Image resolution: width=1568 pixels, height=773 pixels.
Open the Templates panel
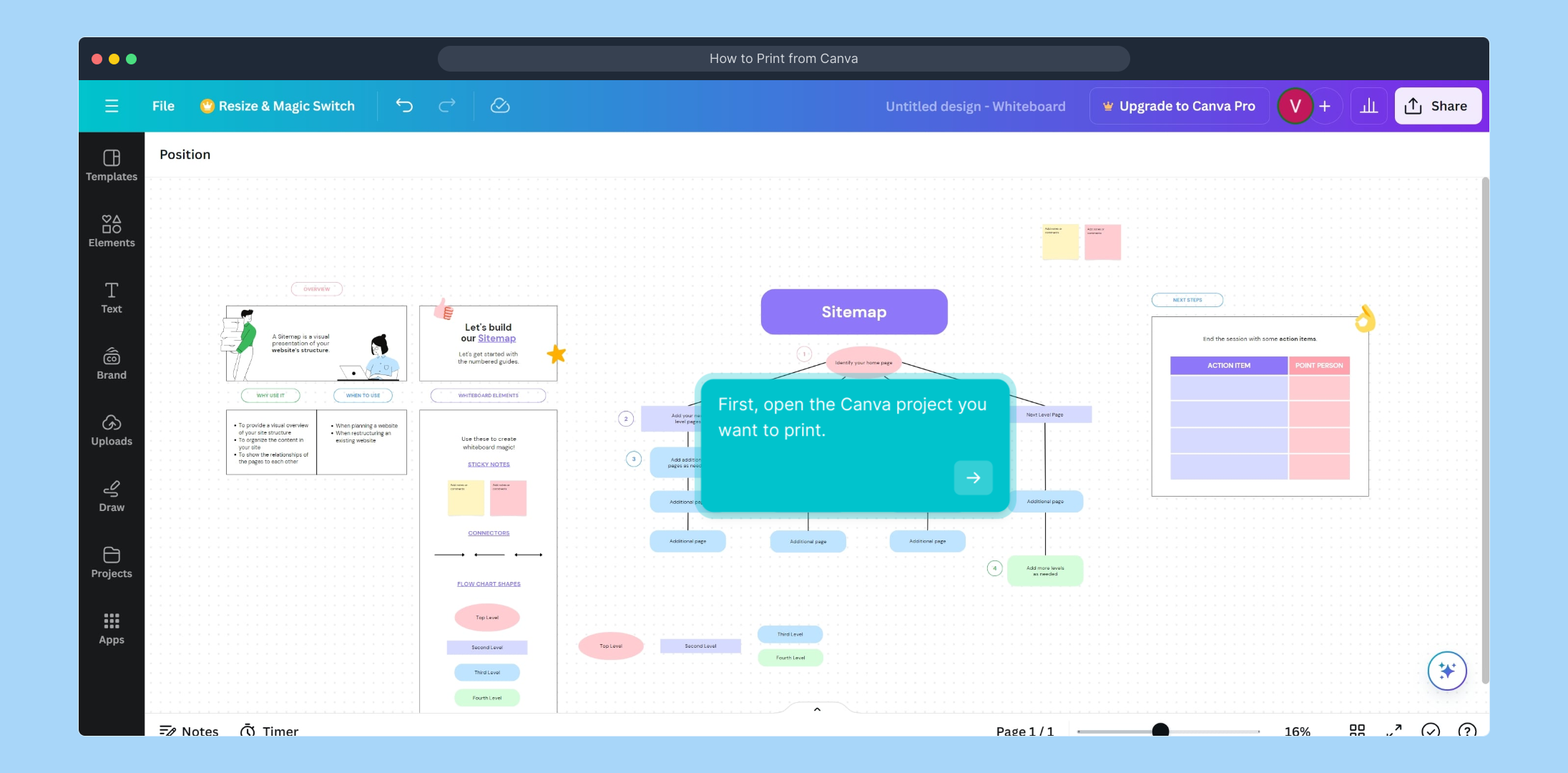pos(112,165)
